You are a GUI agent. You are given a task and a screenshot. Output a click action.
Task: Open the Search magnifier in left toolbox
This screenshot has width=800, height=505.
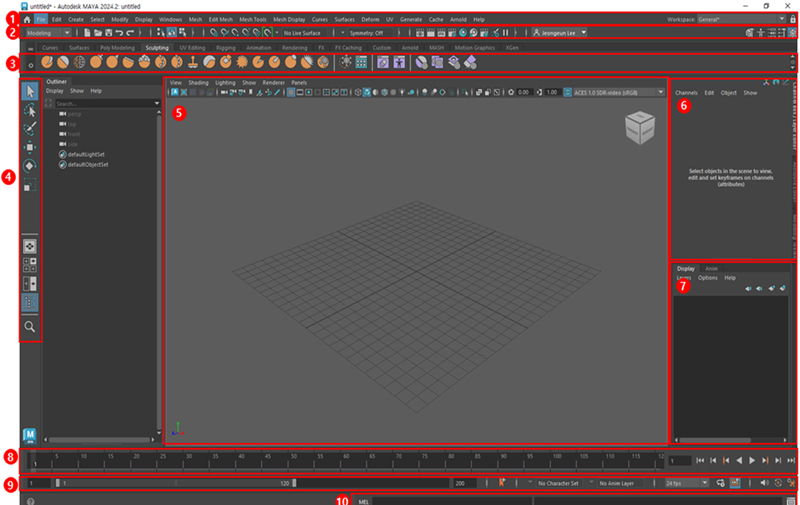tap(31, 326)
